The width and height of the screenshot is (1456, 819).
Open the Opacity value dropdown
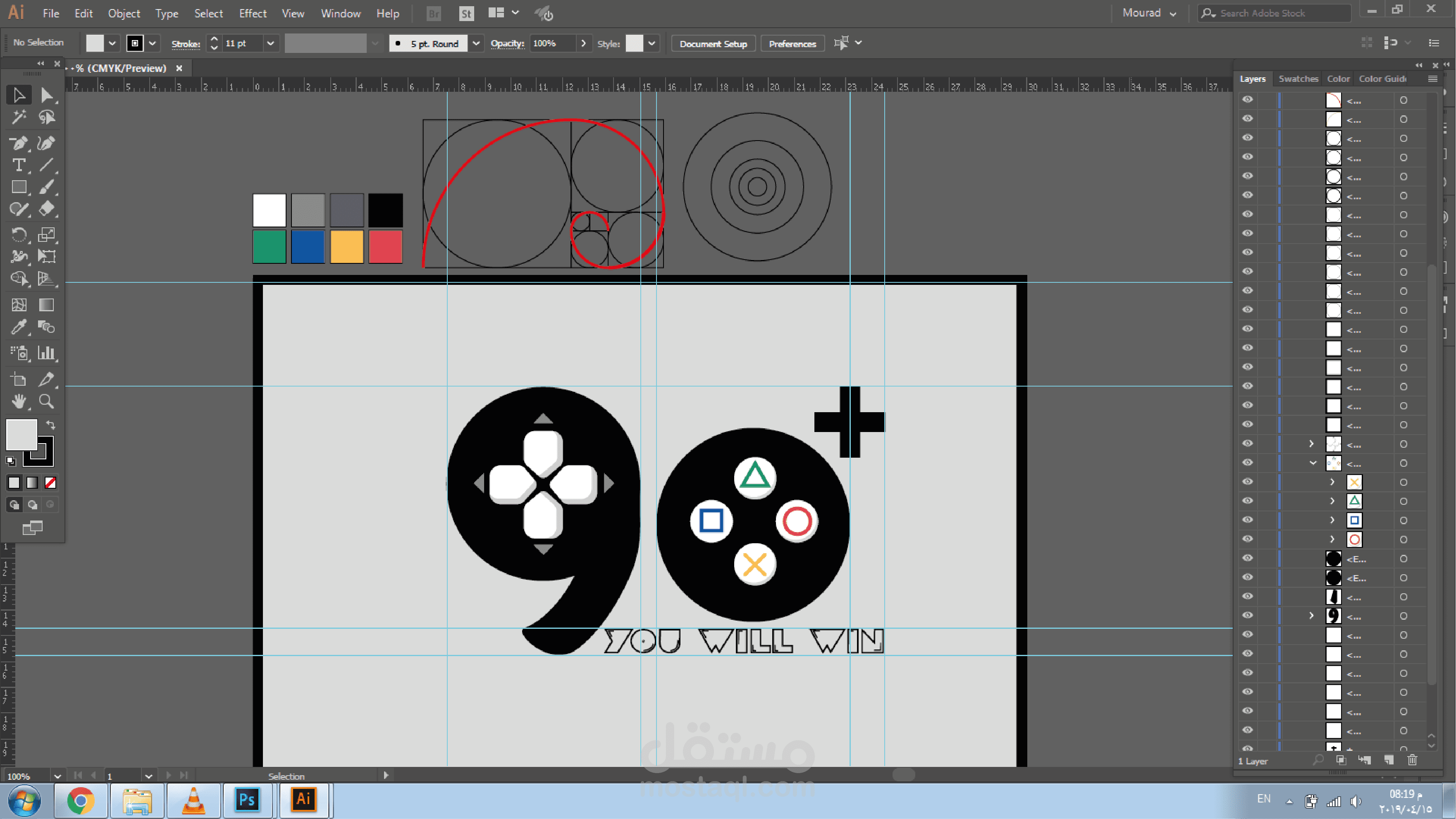point(583,43)
